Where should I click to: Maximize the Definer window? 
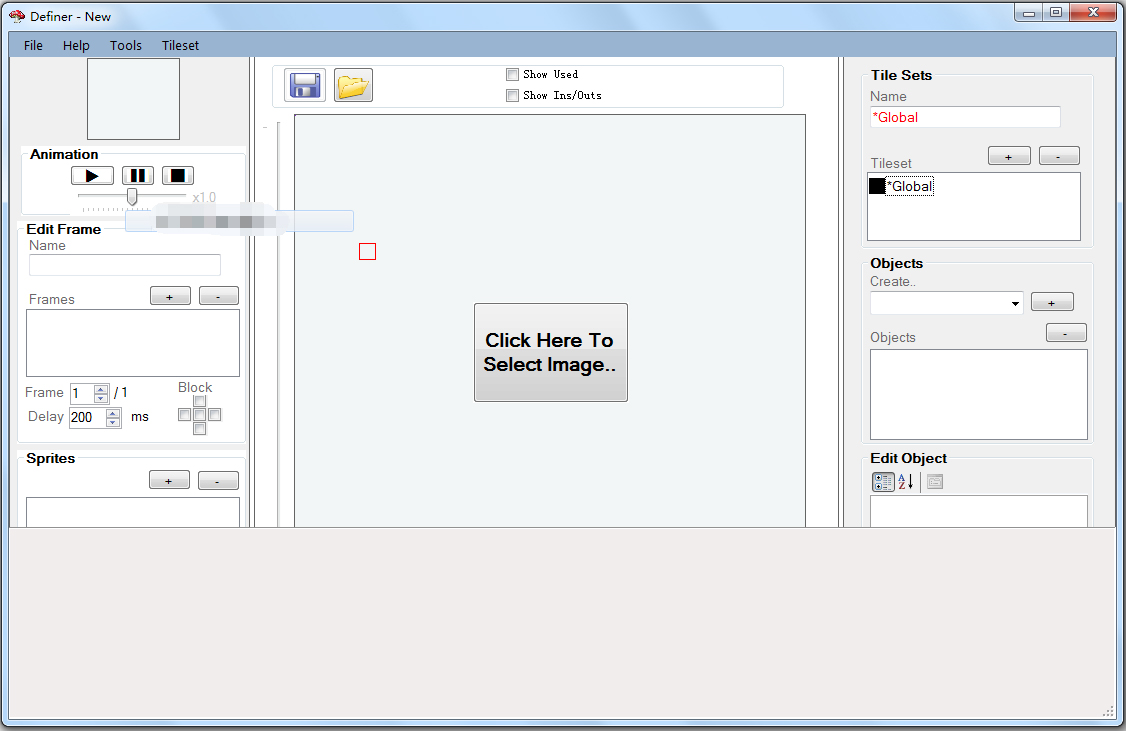click(x=1056, y=12)
